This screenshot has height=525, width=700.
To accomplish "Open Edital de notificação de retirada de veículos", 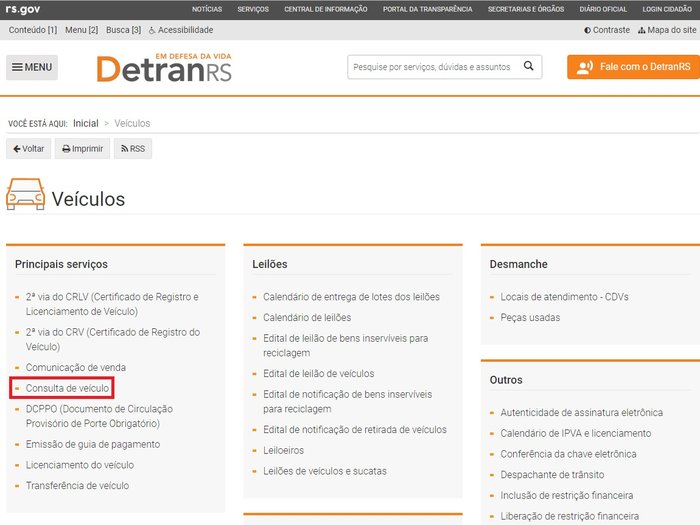I will [355, 429].
